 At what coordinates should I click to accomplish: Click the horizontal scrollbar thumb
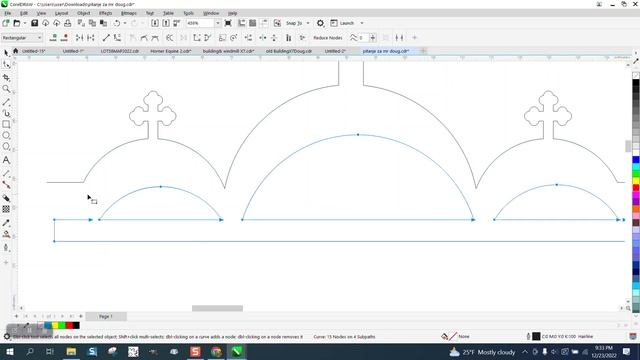coord(218,308)
